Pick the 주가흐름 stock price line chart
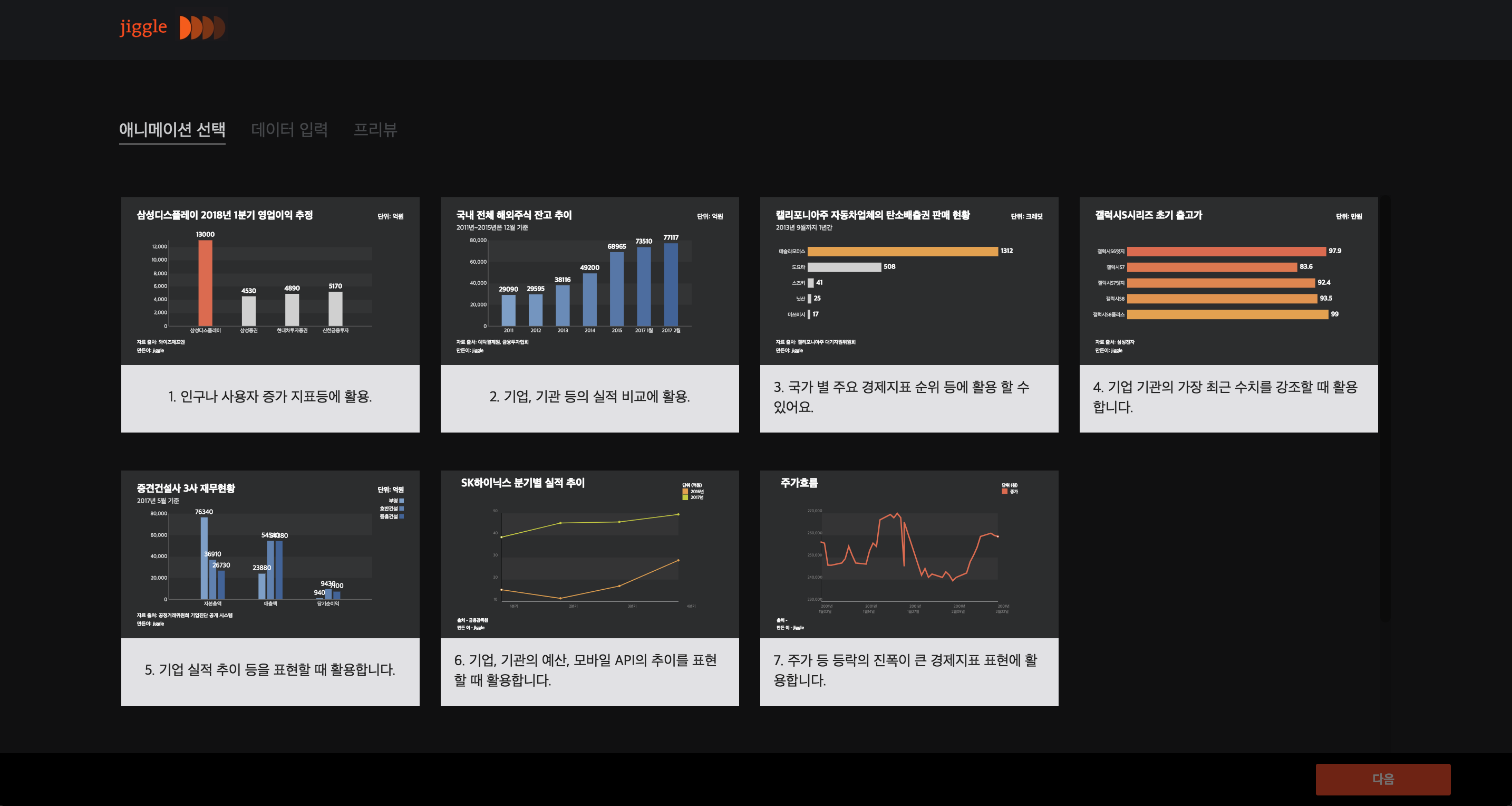 pyautogui.click(x=908, y=554)
